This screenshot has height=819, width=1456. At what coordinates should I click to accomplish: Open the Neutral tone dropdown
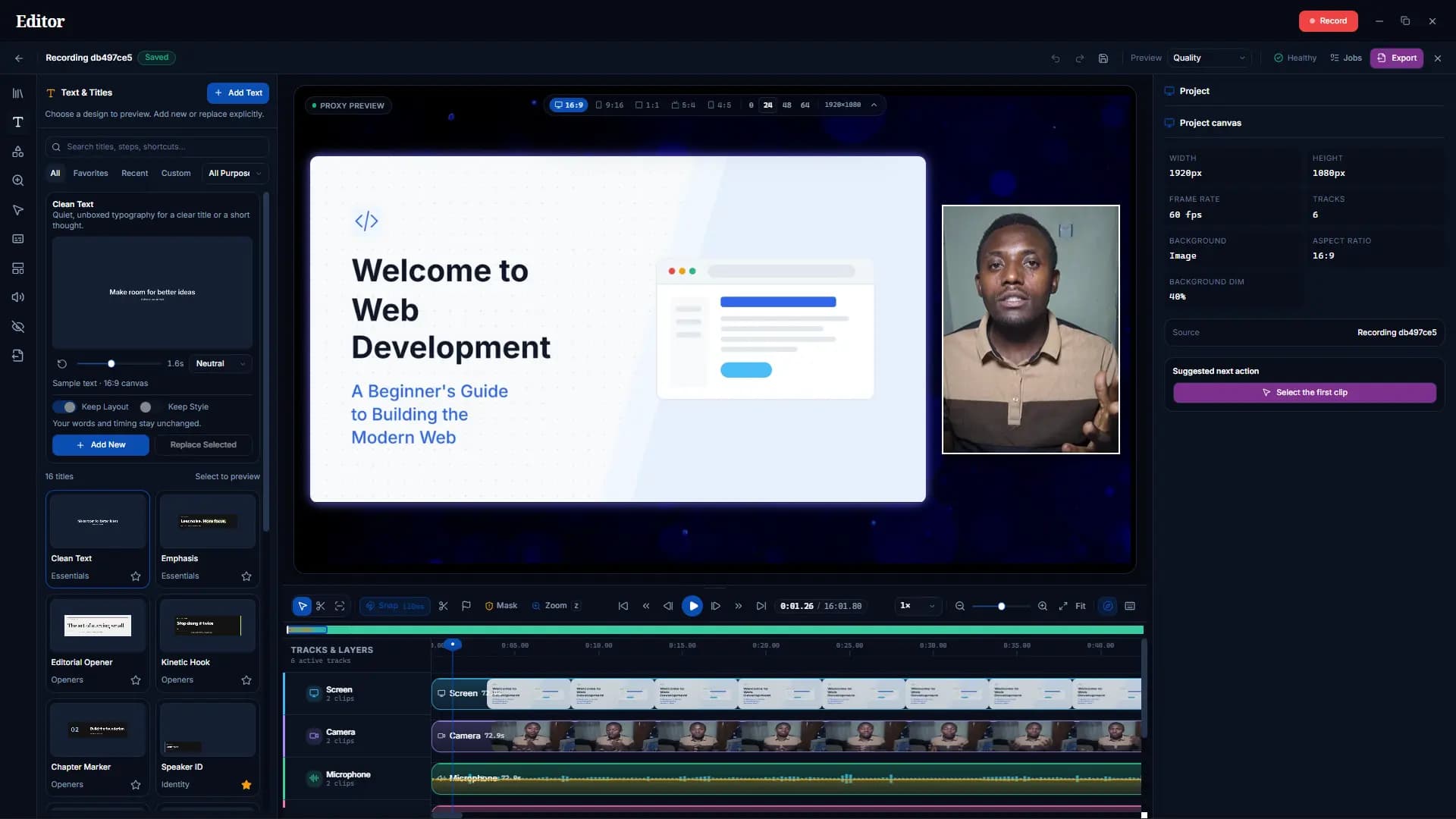221,364
